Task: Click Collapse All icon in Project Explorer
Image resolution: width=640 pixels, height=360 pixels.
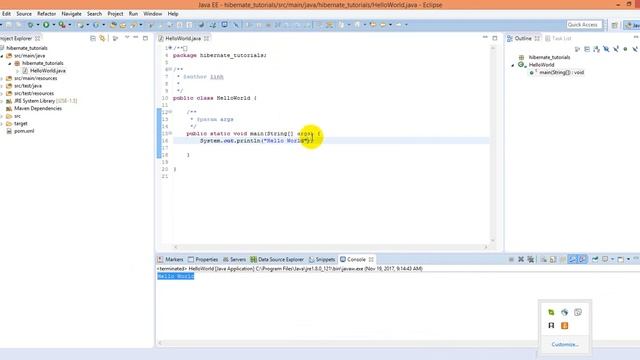Action: 93,38
